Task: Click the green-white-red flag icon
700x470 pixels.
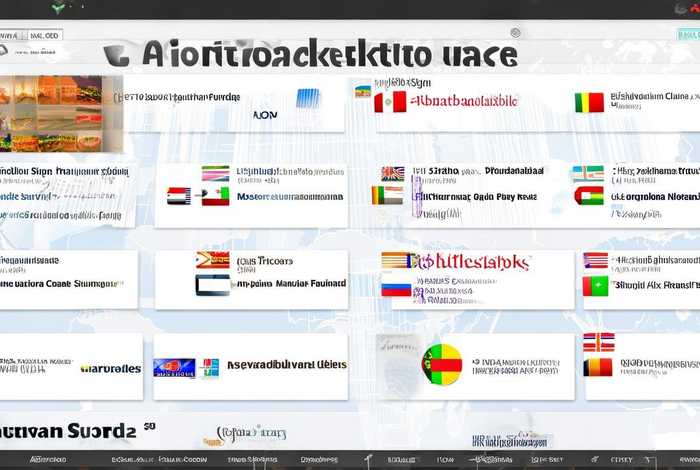Action: click(x=215, y=196)
